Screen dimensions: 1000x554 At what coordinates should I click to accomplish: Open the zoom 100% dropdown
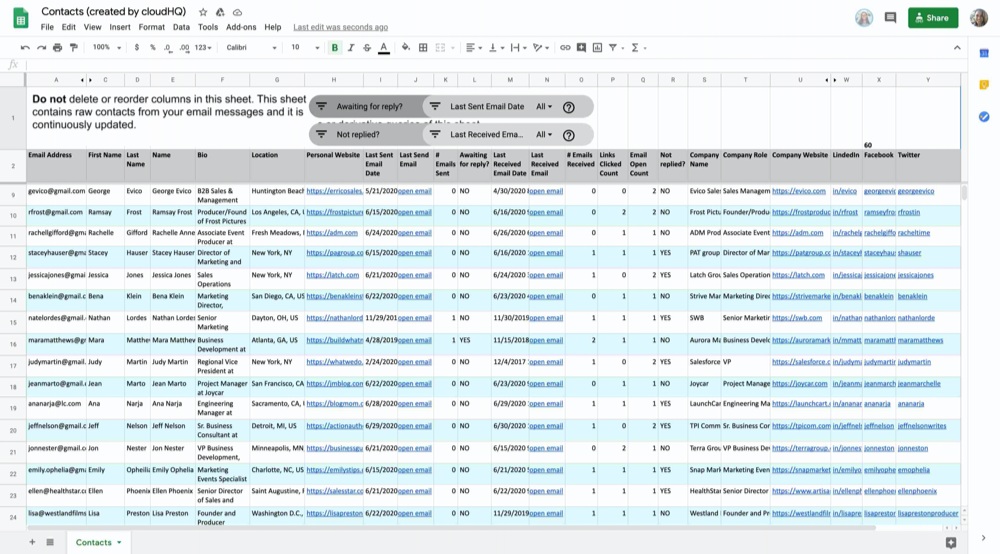[x=107, y=48]
